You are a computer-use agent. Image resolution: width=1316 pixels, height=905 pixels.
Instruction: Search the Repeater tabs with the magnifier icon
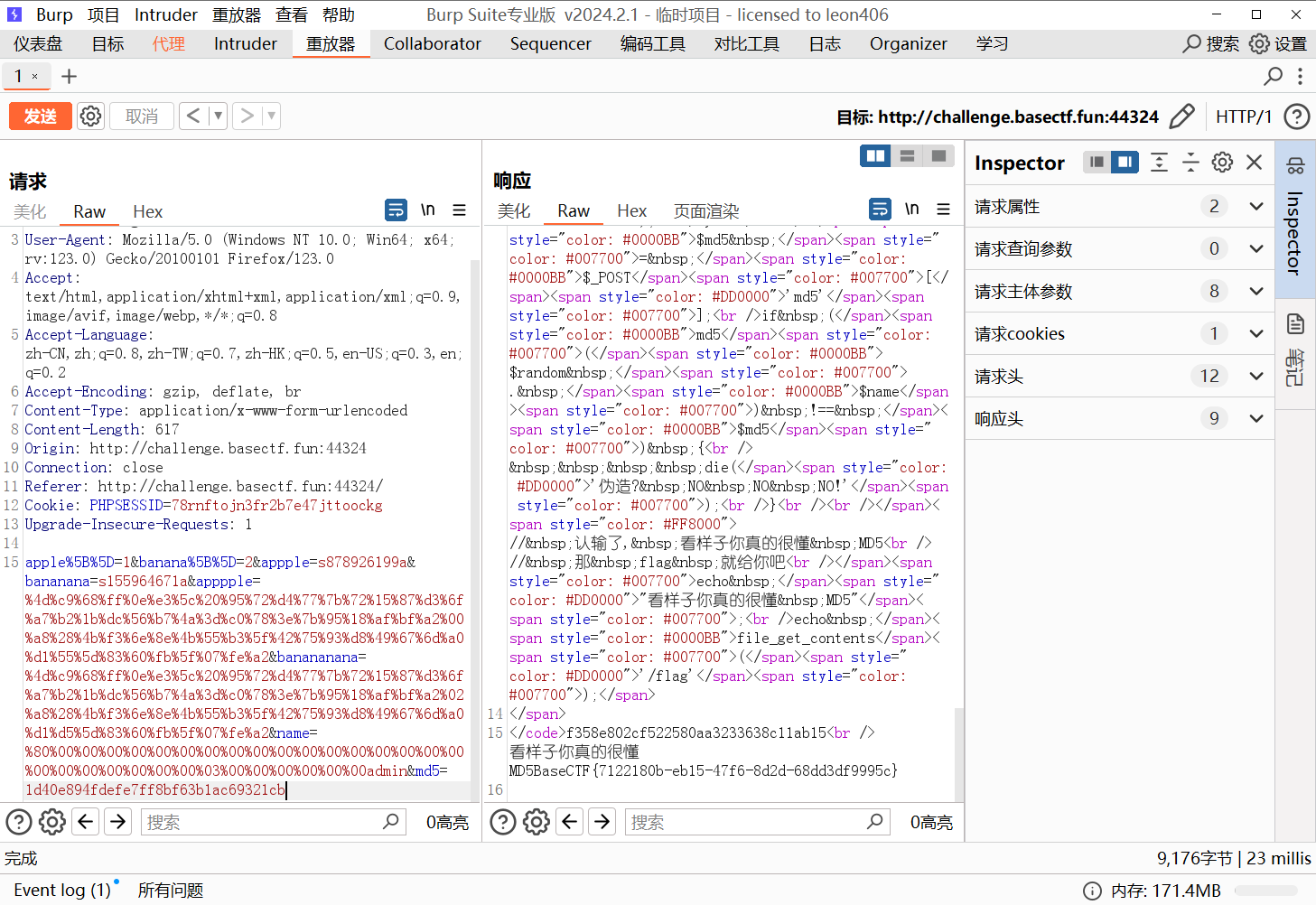[1274, 76]
